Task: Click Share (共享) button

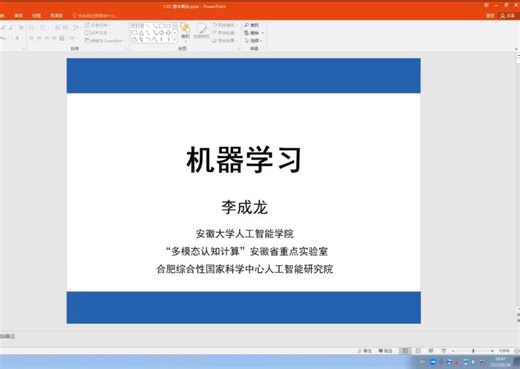Action: 508,15
